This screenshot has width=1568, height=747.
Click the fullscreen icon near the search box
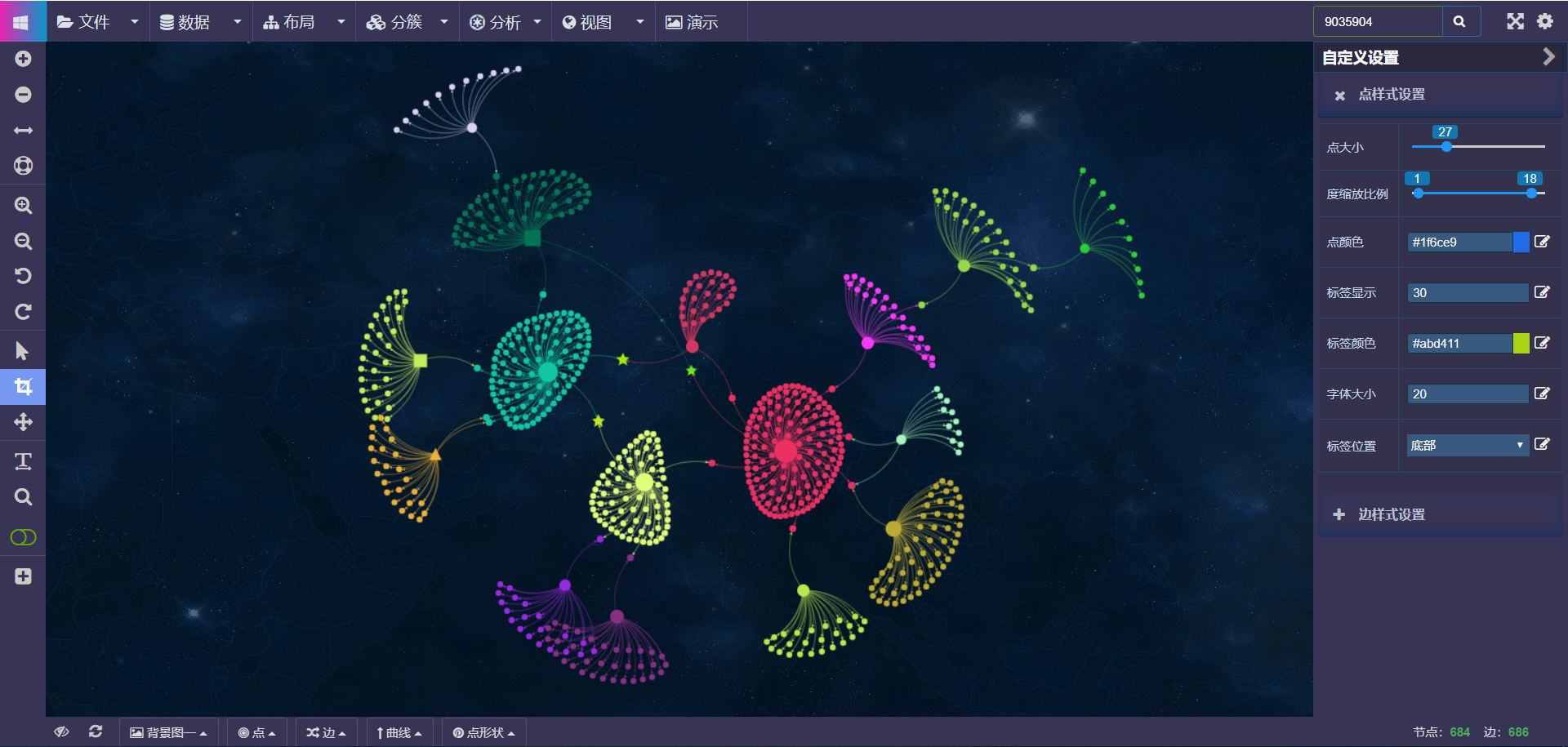pos(1516,21)
